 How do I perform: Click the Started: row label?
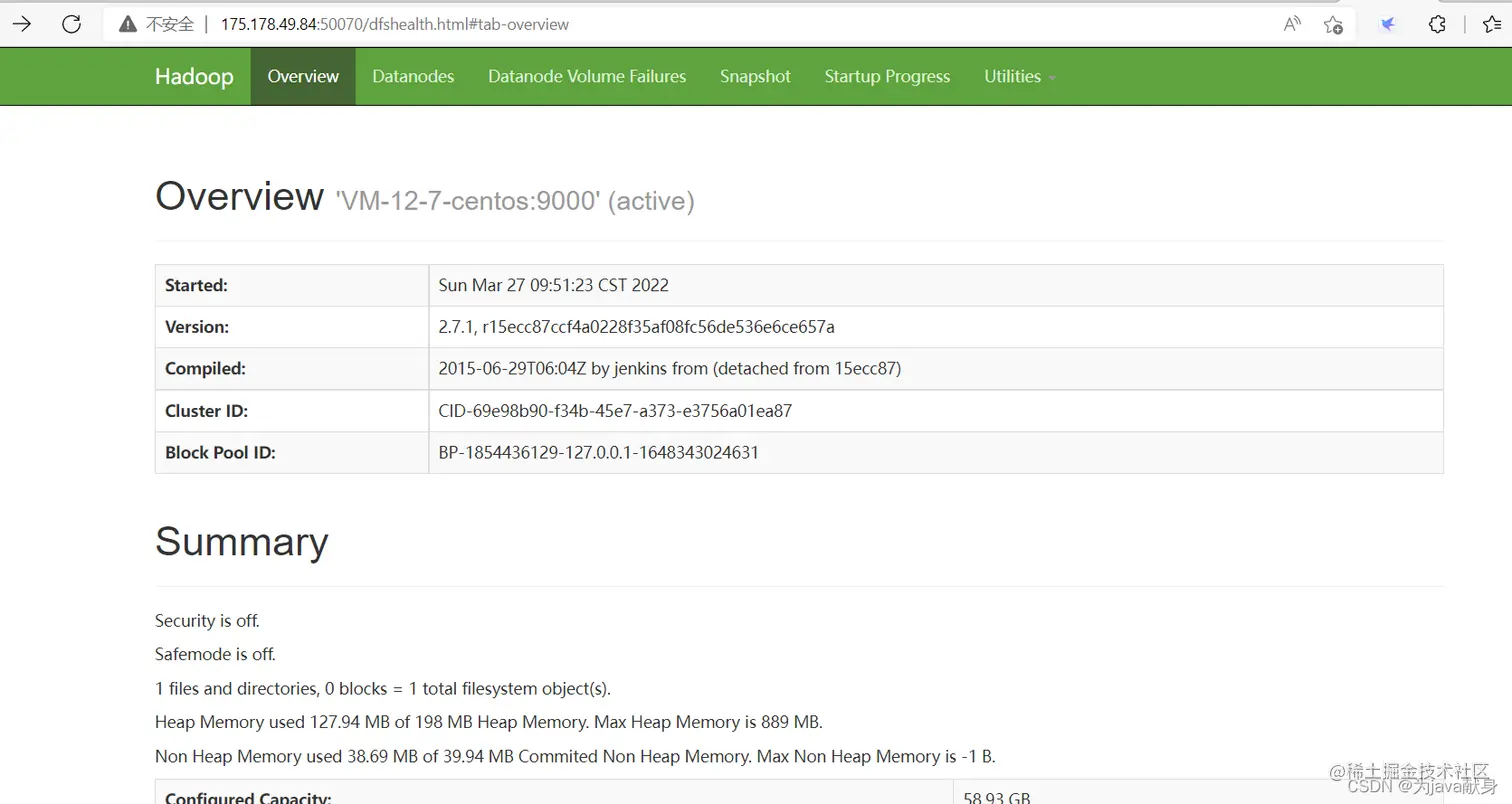pos(197,285)
